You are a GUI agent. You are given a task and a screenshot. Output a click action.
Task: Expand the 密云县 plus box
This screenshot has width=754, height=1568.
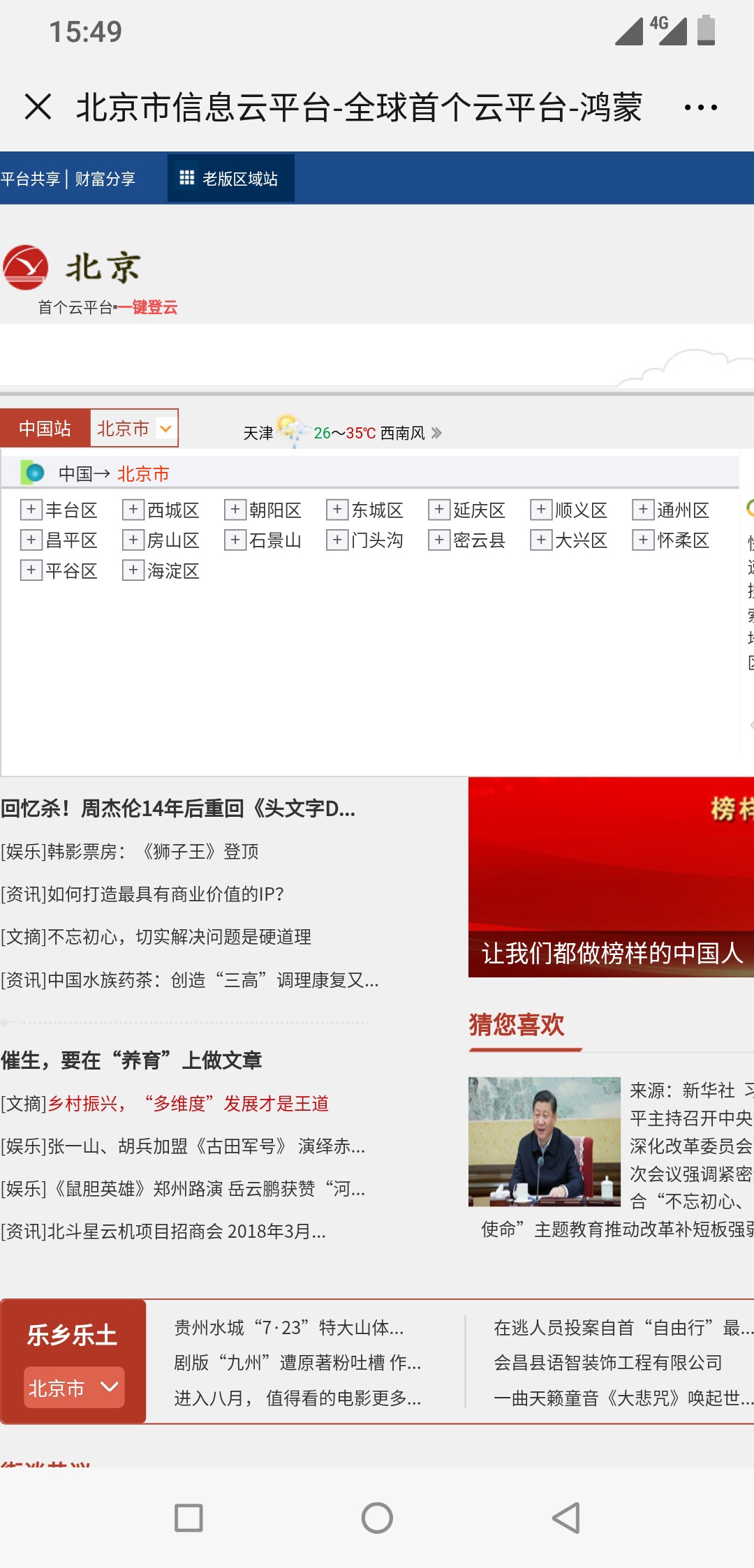point(438,540)
